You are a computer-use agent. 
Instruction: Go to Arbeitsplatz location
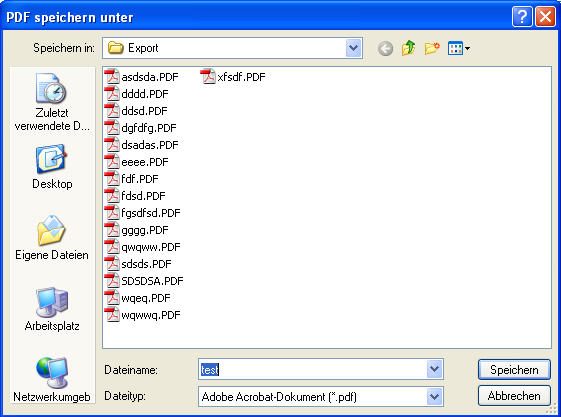coord(52,309)
